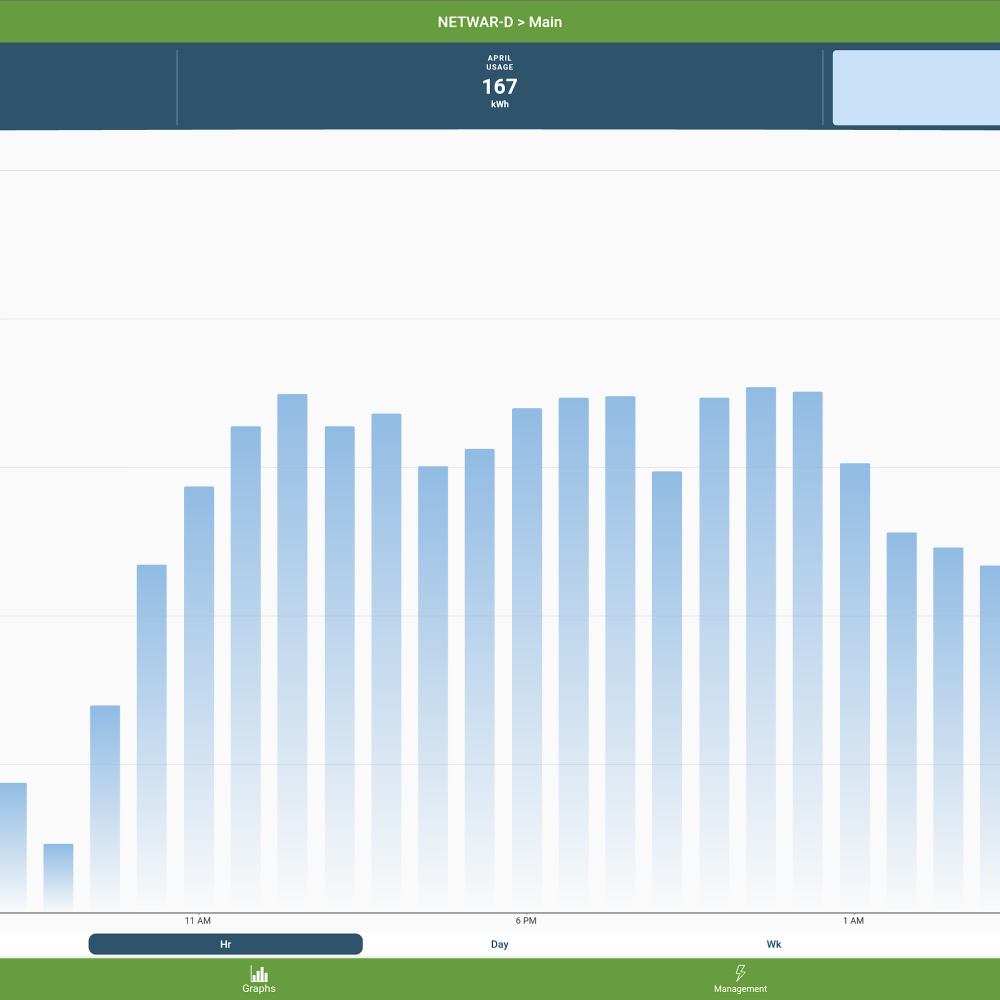The width and height of the screenshot is (1000, 1000).
Task: Click the 11 AM axis label
Action: [198, 920]
